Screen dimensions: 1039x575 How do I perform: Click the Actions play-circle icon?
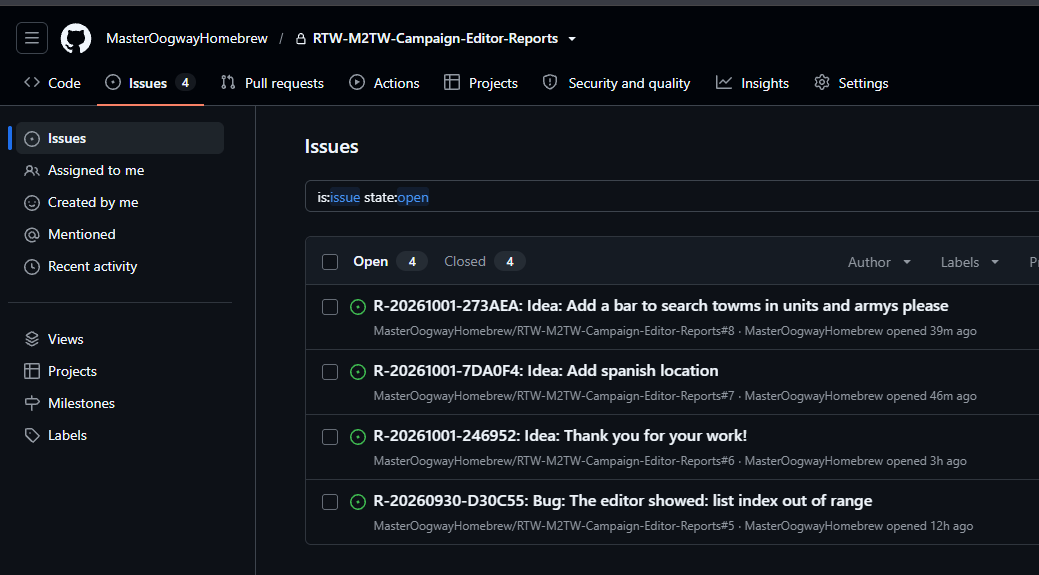(x=357, y=82)
